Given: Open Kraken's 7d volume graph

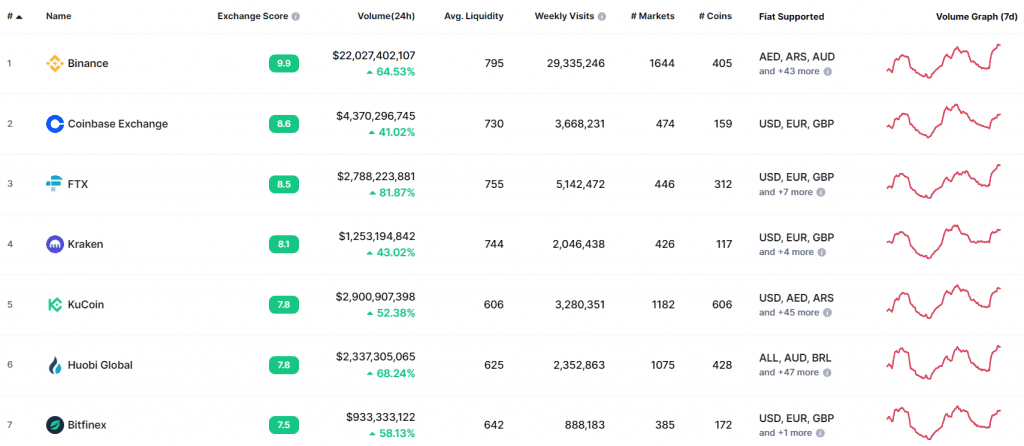Looking at the screenshot, I should point(944,242).
